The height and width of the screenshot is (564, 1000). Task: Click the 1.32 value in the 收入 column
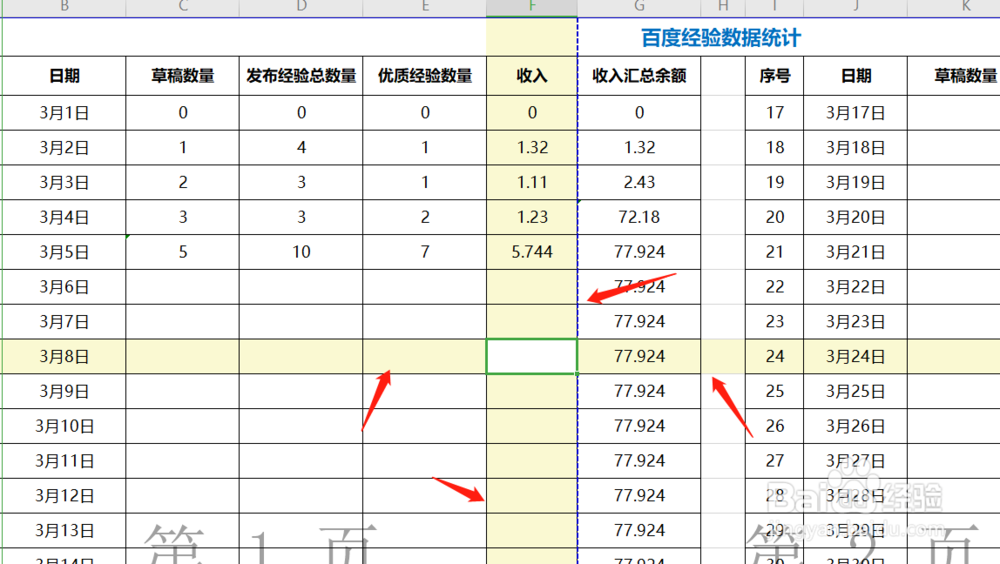(x=532, y=148)
